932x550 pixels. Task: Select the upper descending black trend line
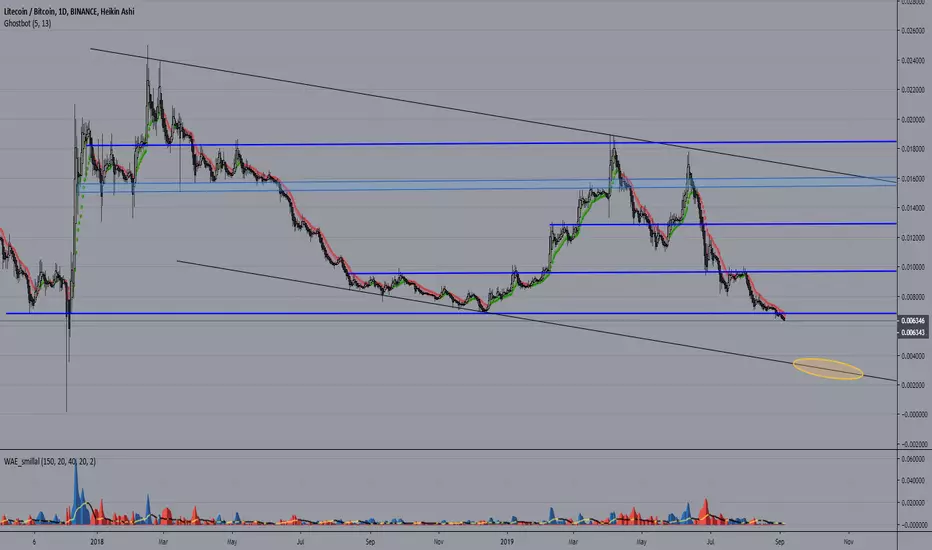pos(493,114)
